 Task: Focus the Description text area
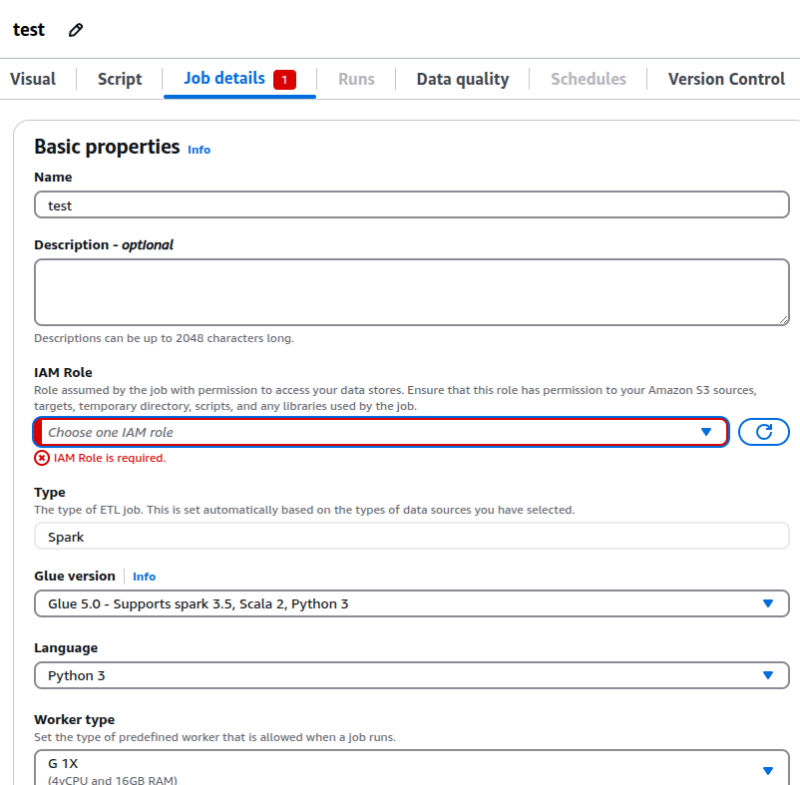[x=411, y=292]
